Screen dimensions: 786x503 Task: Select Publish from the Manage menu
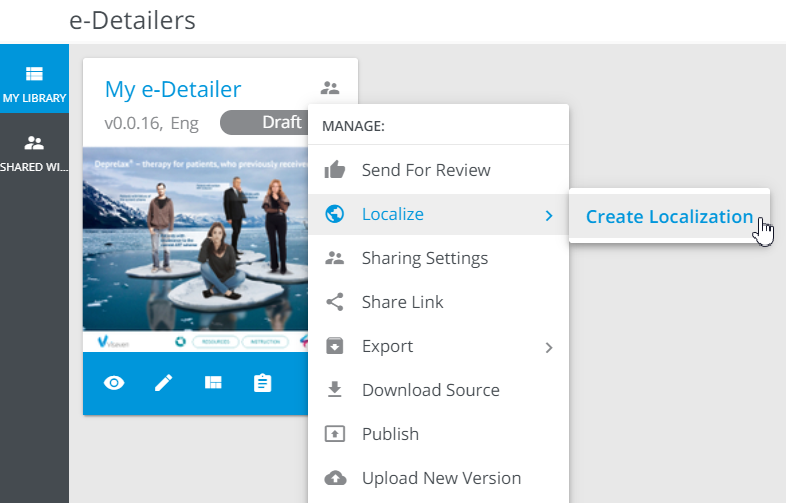(x=390, y=434)
